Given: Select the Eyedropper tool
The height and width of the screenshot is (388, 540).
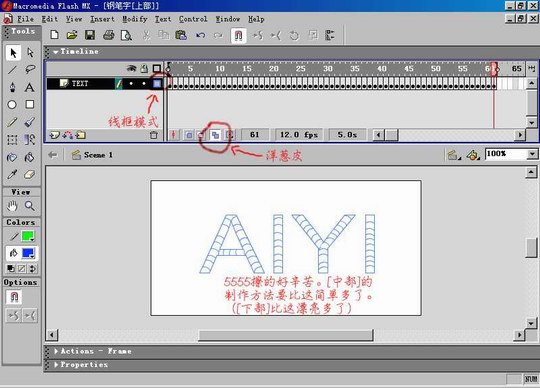Looking at the screenshot, I should point(12,175).
